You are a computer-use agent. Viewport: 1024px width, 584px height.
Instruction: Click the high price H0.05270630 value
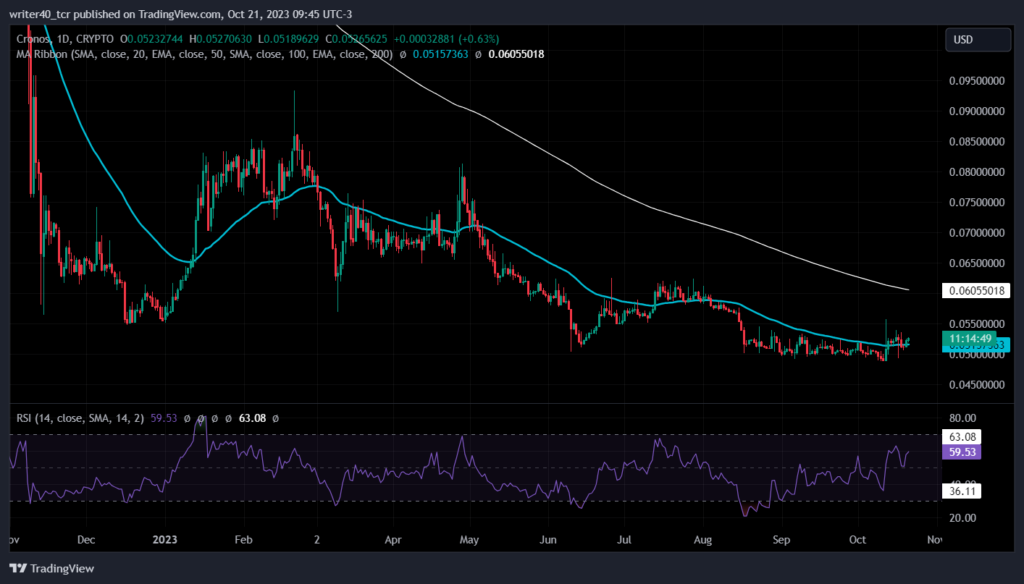[220, 39]
